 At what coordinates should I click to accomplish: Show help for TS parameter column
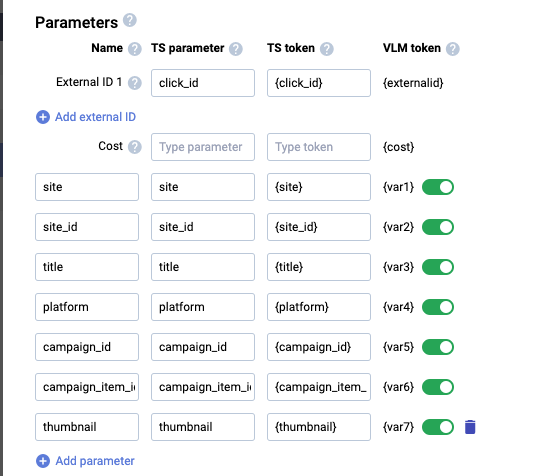pyautogui.click(x=236, y=49)
